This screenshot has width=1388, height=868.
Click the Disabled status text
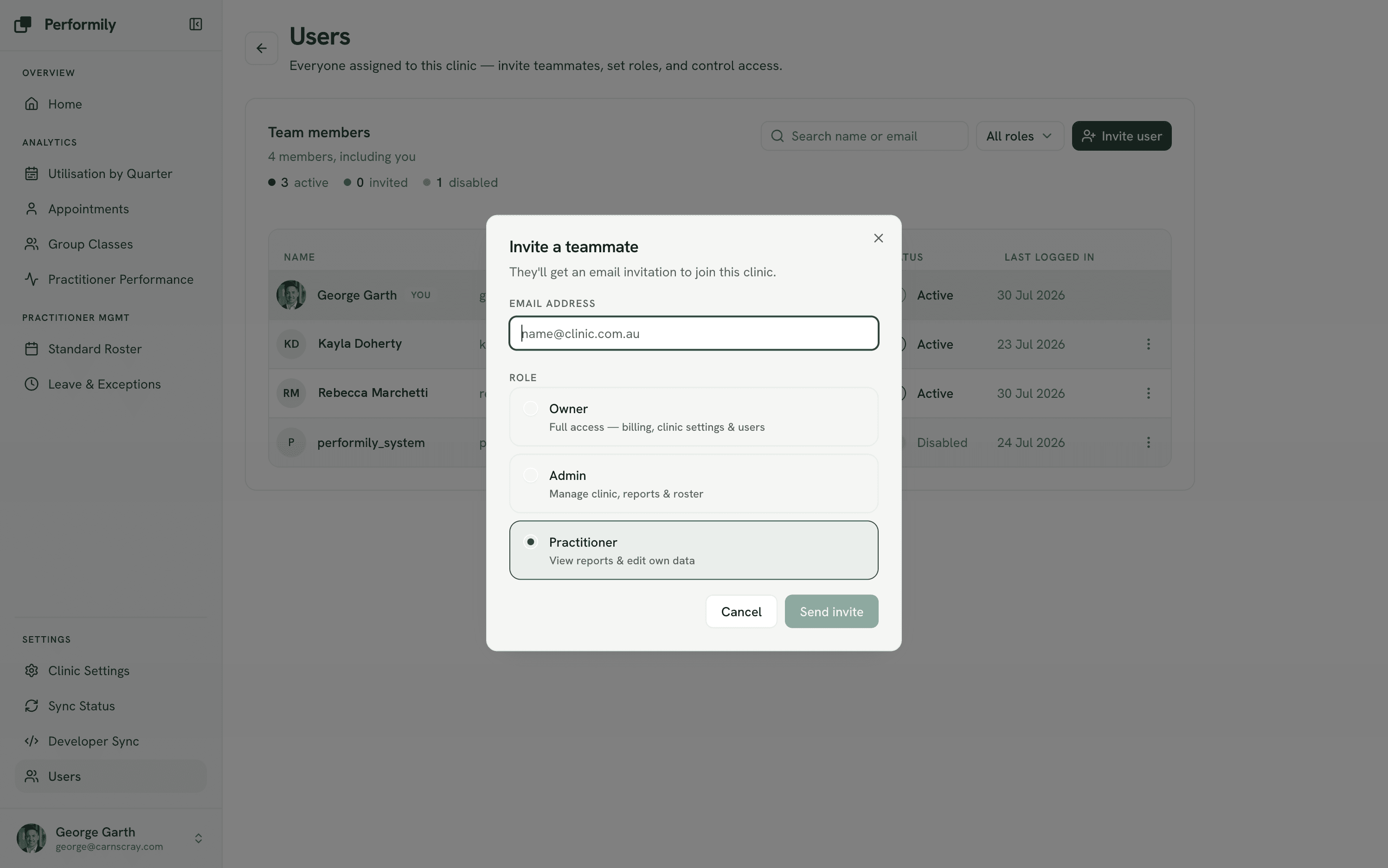[942, 443]
